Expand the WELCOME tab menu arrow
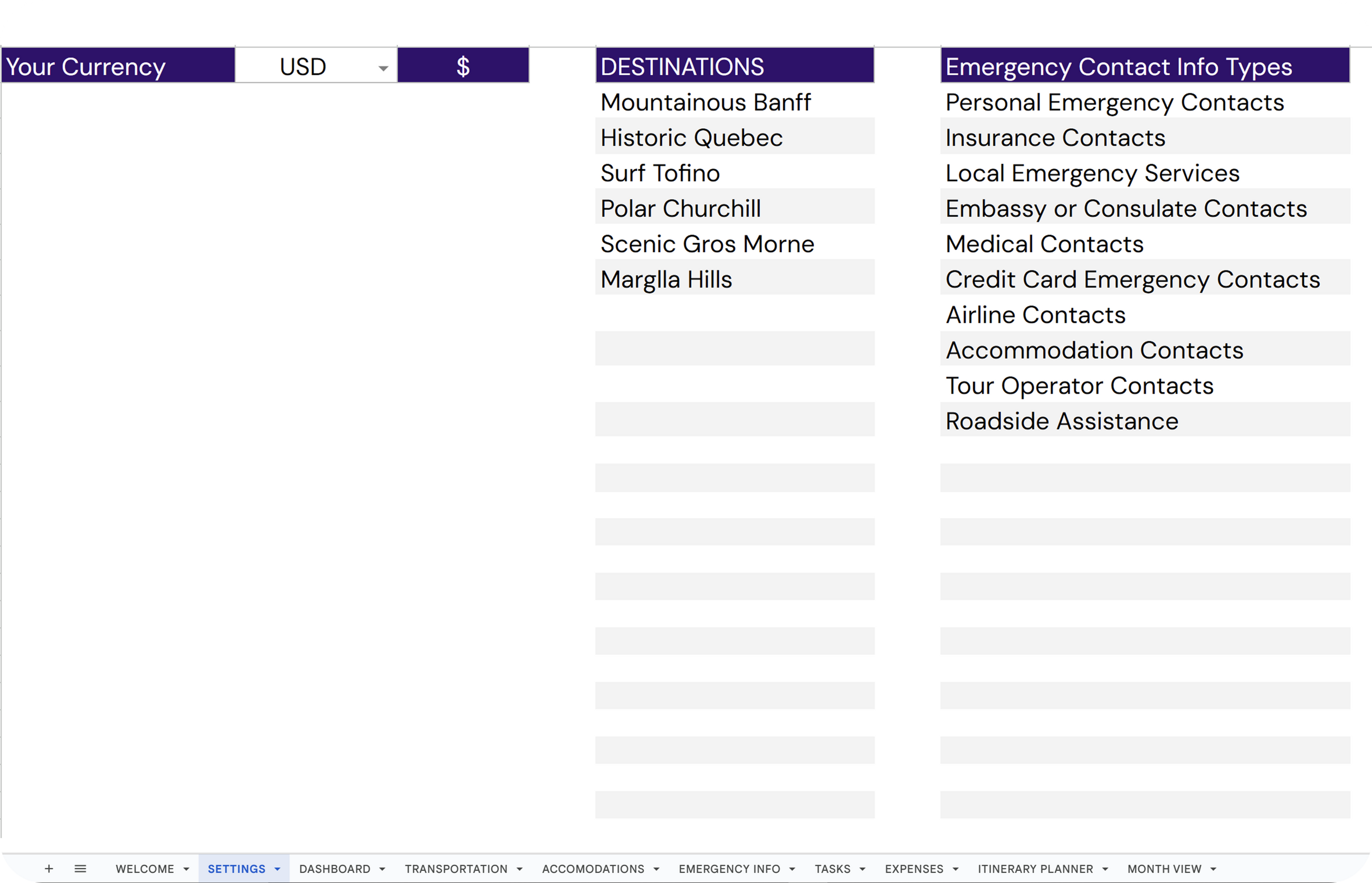Image resolution: width=1372 pixels, height=883 pixels. pyautogui.click(x=186, y=869)
